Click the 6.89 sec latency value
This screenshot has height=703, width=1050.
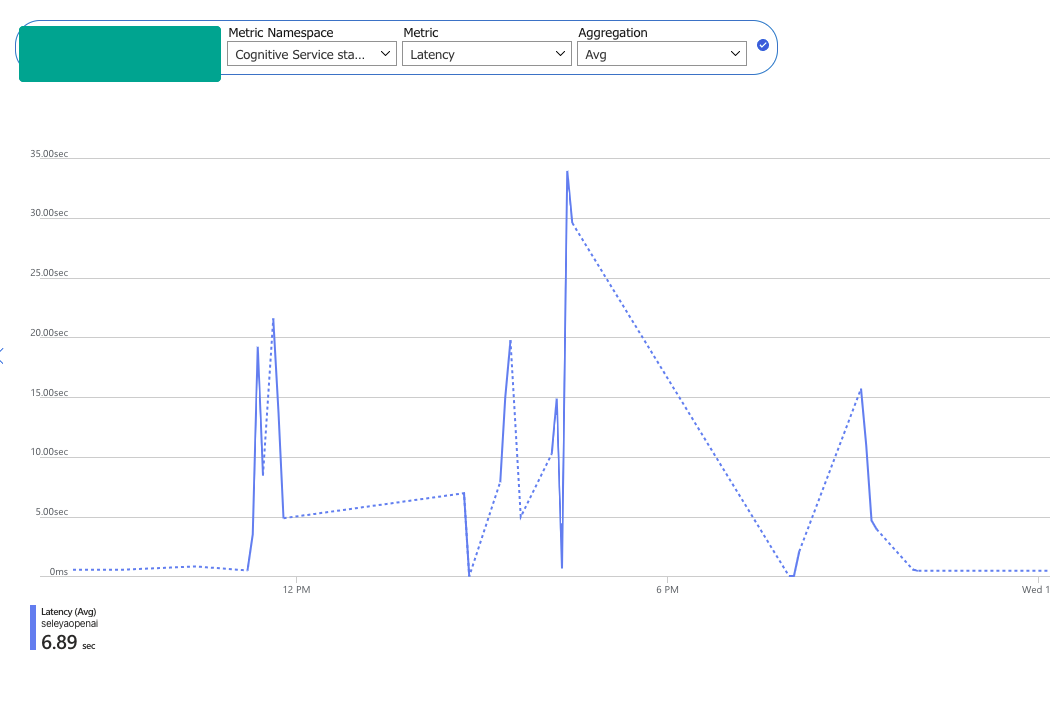point(68,643)
